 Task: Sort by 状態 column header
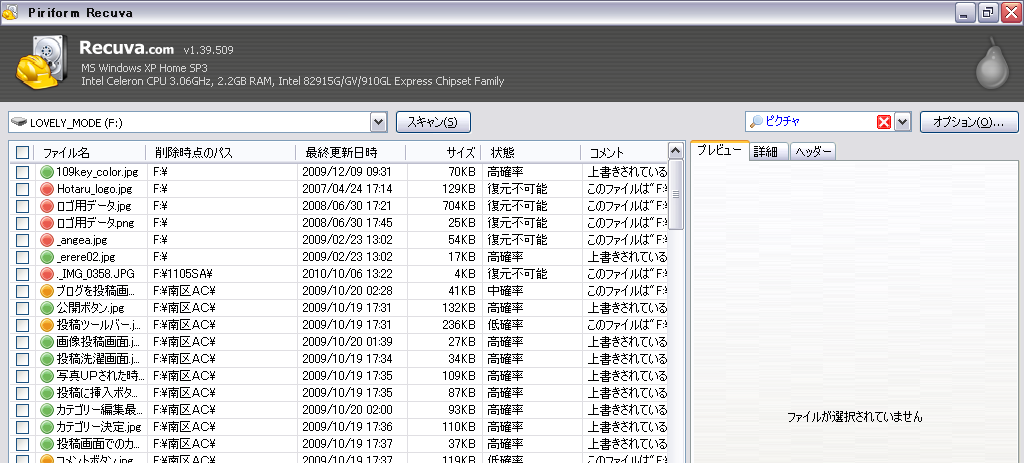[x=530, y=153]
